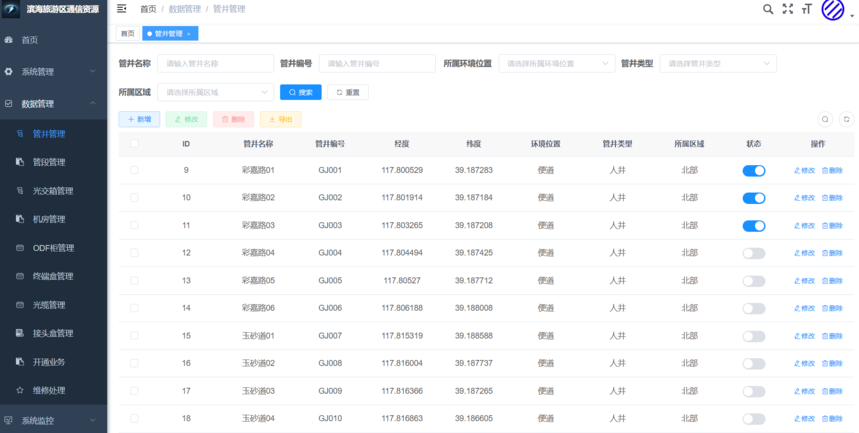Viewport: 859px width, 433px height.
Task: Open the header search magnifier icon
Action: coord(768,9)
